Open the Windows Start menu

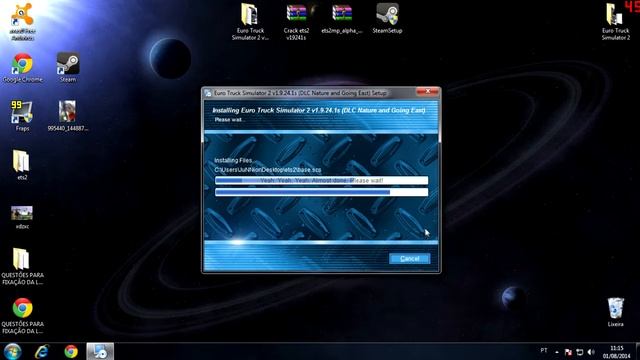tap(12, 351)
